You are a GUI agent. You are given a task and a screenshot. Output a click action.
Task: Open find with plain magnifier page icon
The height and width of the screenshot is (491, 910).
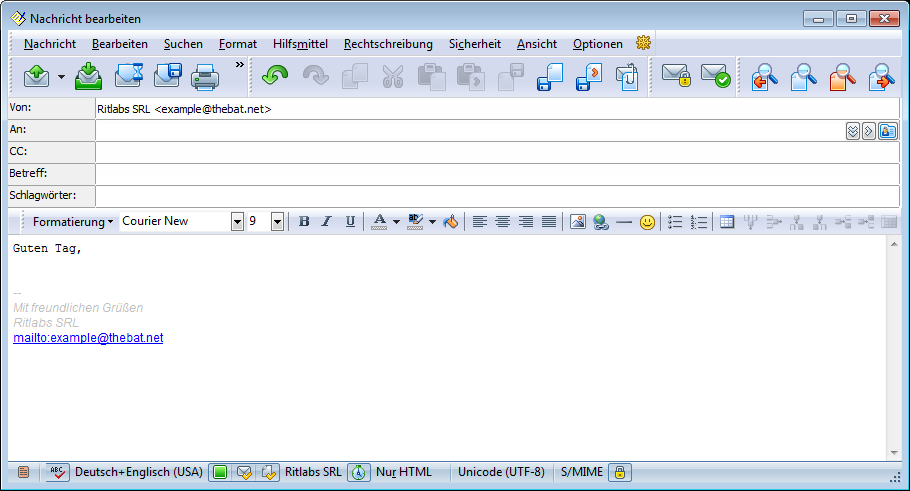(x=804, y=77)
